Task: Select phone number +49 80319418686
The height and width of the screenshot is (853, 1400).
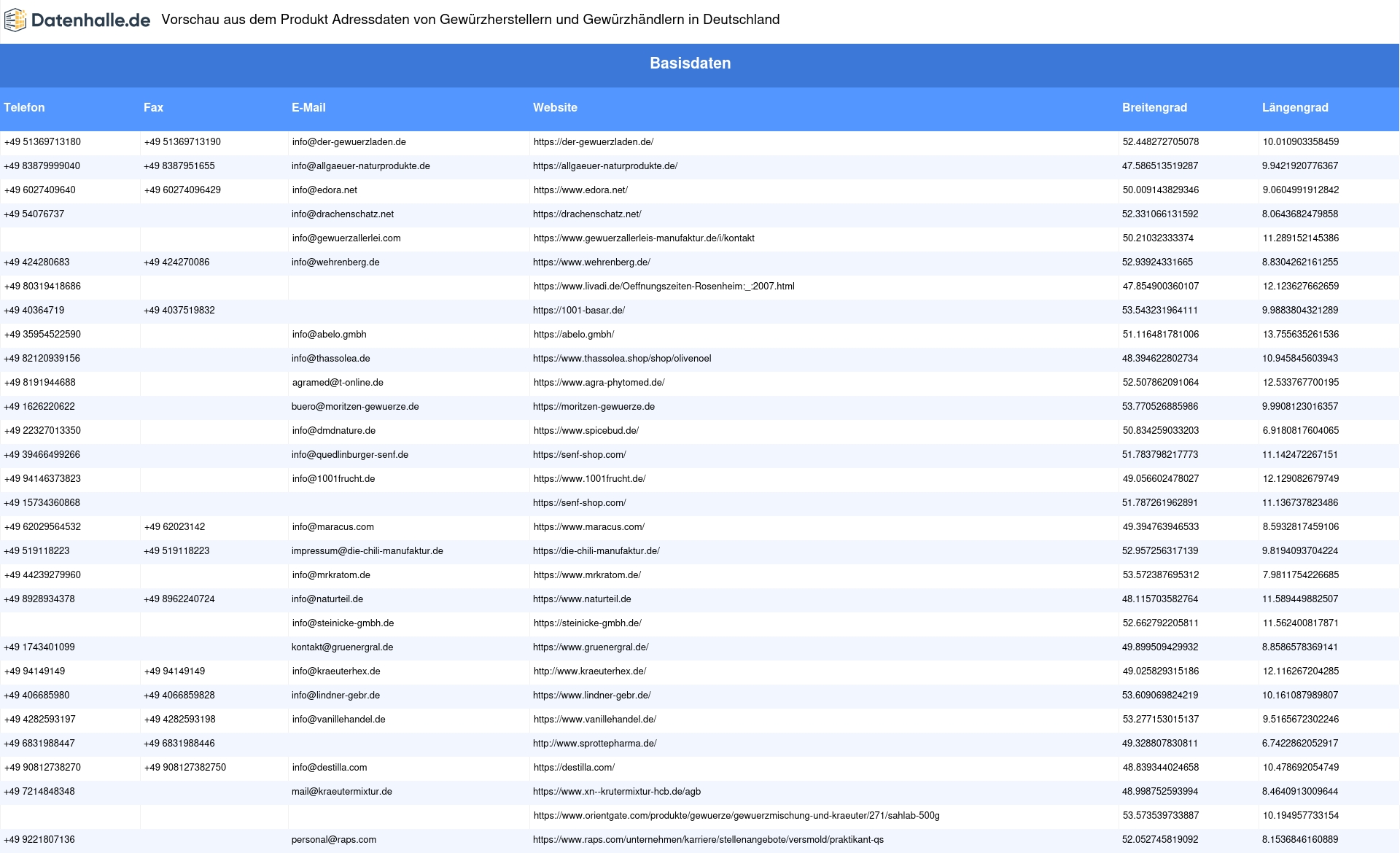Action: pos(42,287)
